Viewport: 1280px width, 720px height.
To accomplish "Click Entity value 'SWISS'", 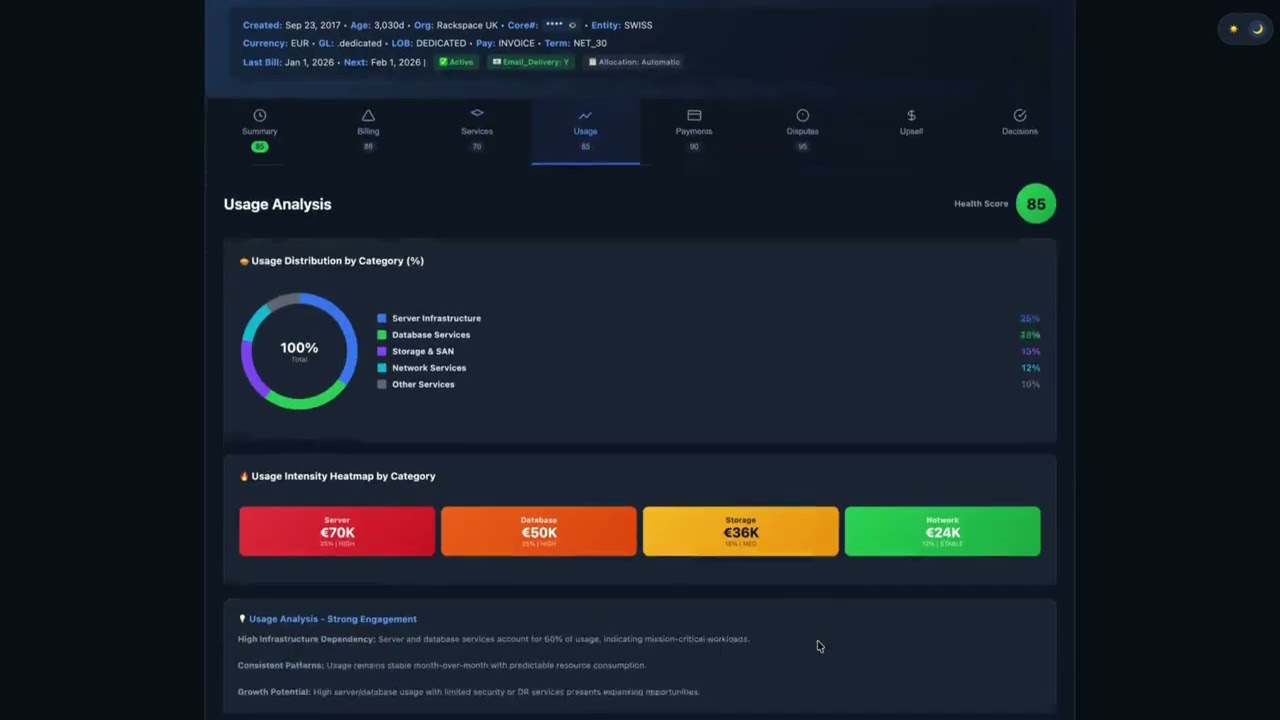I will pos(638,25).
